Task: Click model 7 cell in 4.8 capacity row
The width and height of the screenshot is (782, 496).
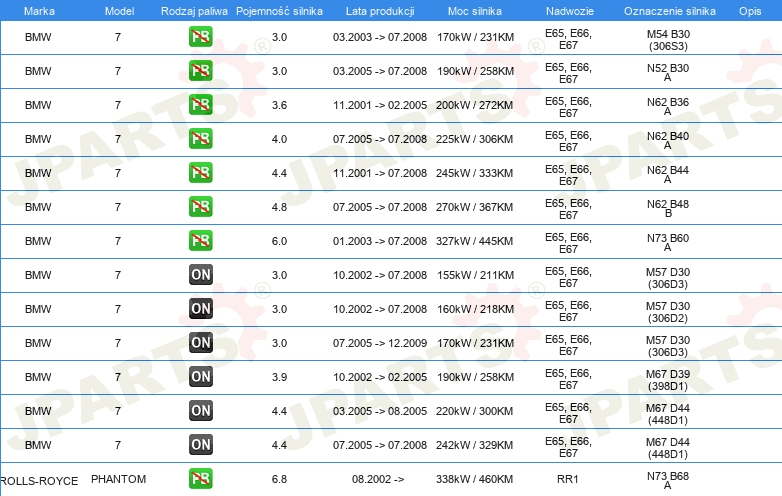Action: coord(118,207)
